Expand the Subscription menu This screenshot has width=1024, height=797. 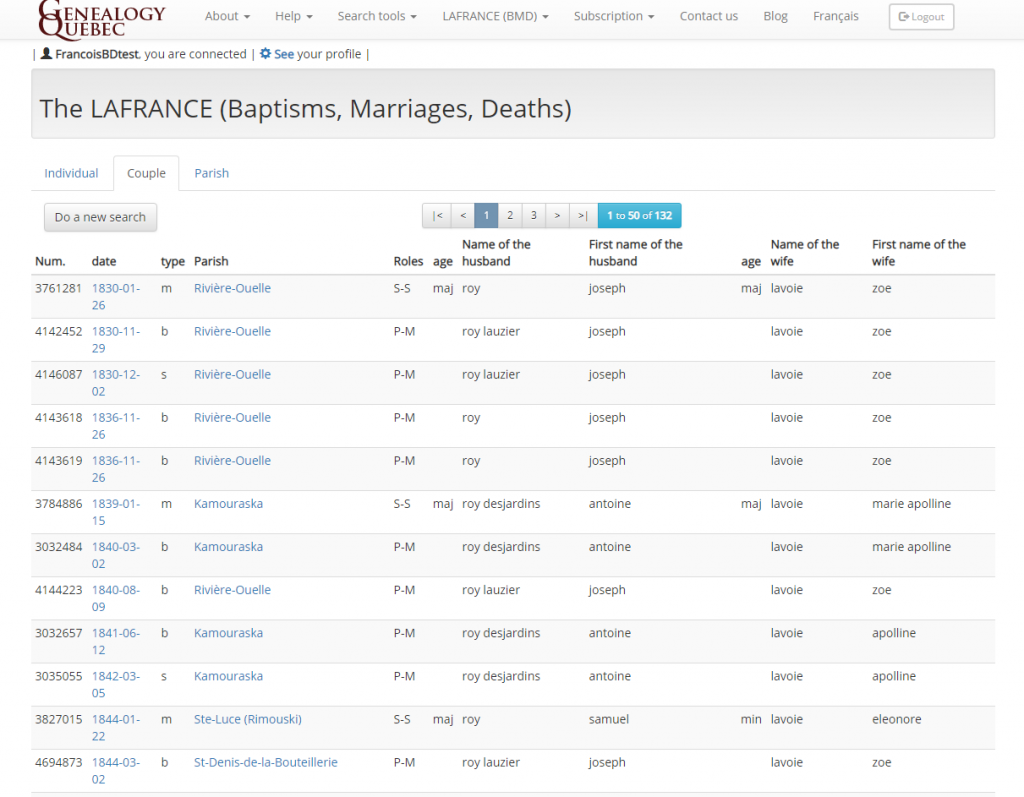pos(614,16)
